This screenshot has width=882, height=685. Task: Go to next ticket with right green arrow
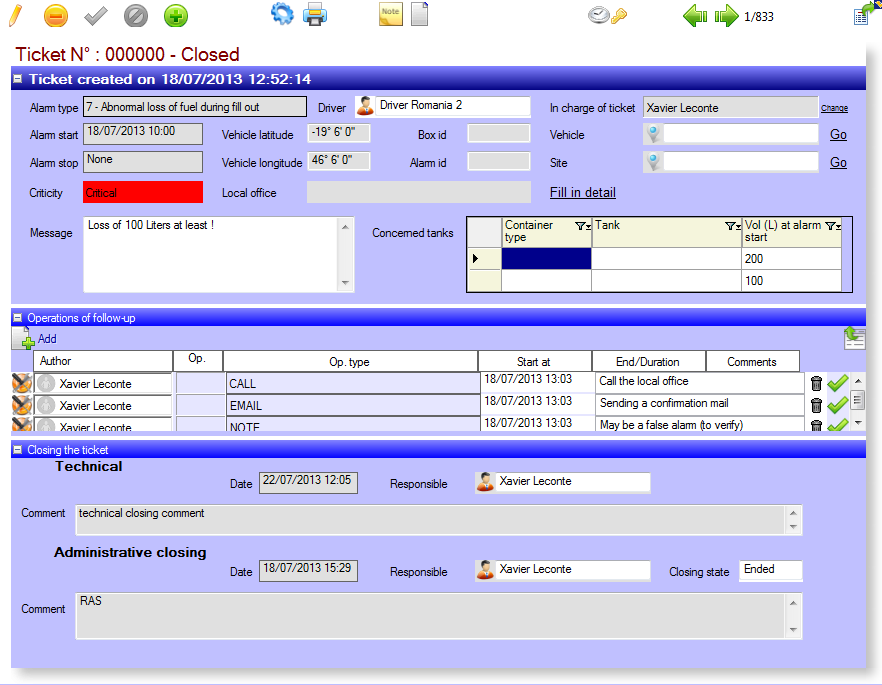pos(726,16)
